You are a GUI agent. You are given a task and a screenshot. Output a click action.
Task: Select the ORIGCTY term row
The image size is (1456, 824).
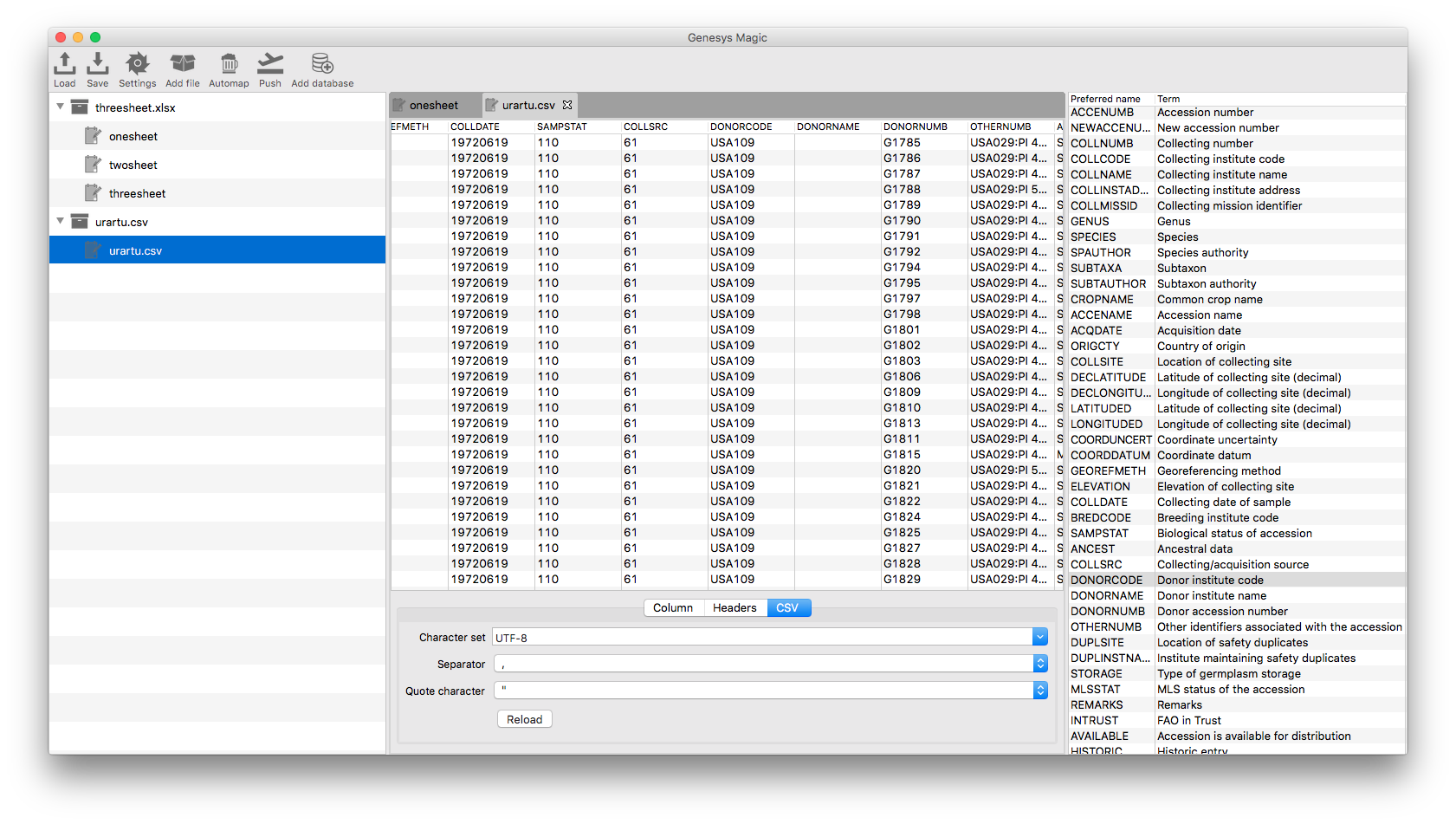coord(1237,346)
